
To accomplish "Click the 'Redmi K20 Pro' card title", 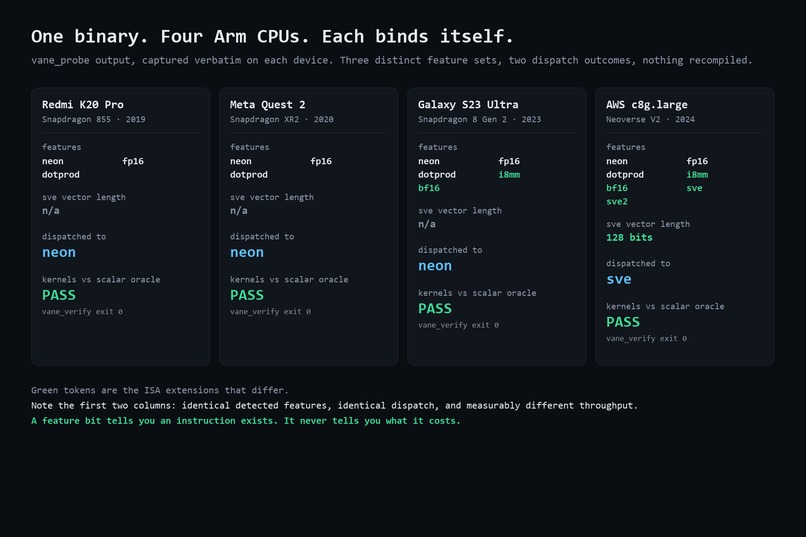I will 83,104.
